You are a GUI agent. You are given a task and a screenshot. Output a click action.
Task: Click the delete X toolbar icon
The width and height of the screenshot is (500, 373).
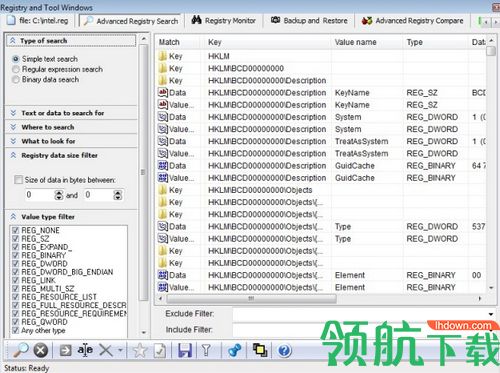[106, 350]
